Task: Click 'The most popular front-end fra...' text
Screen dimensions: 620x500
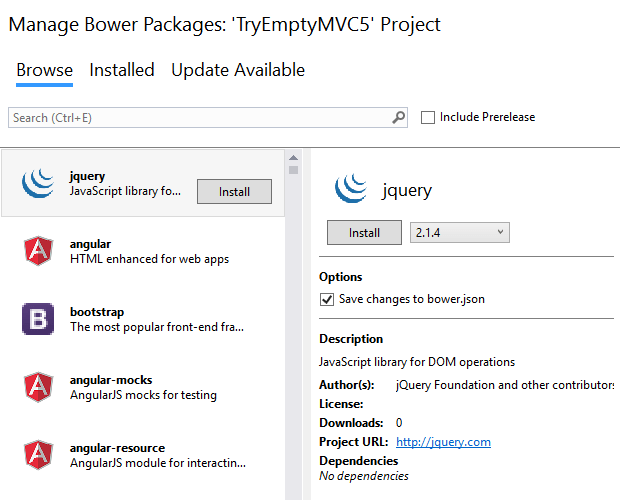Action: pos(157,327)
